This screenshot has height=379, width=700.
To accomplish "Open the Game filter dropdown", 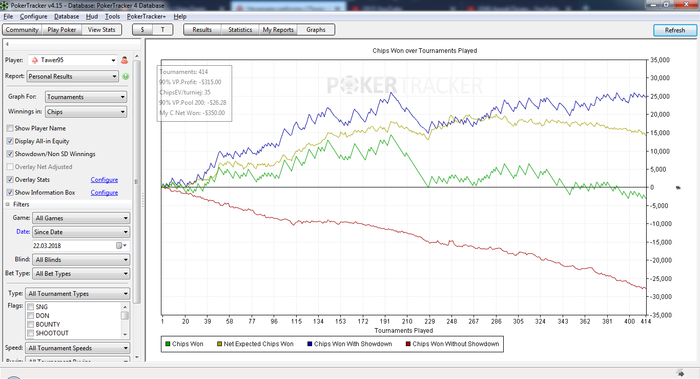I will coord(82,218).
